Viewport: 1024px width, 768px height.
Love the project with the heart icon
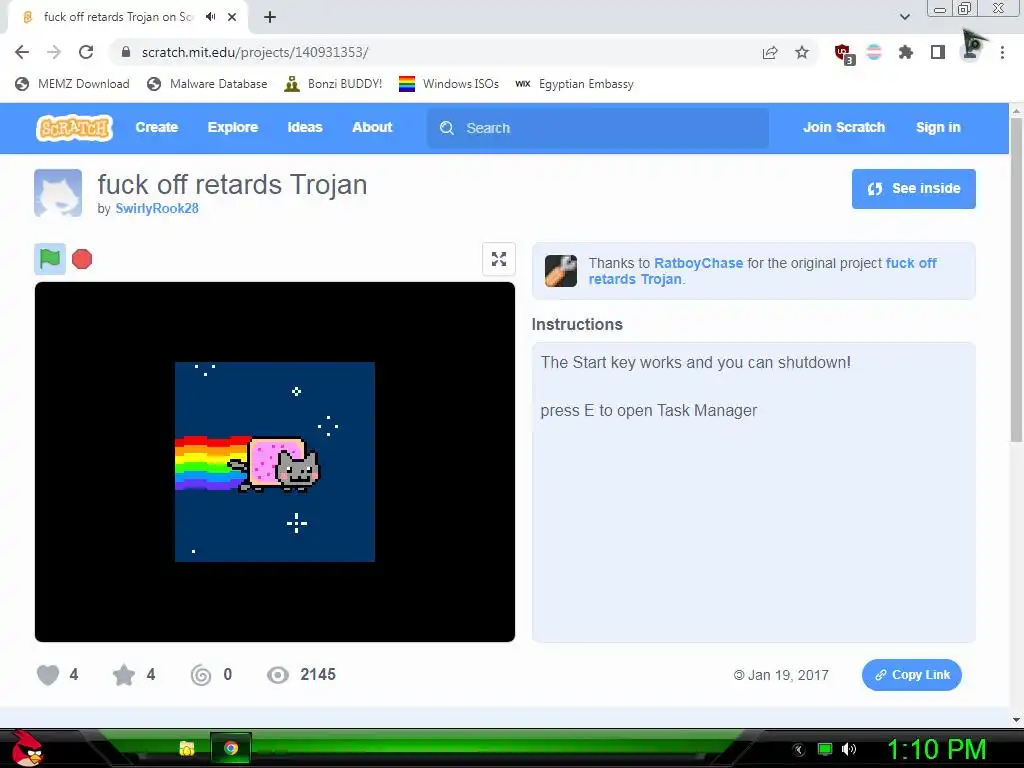pyautogui.click(x=48, y=675)
